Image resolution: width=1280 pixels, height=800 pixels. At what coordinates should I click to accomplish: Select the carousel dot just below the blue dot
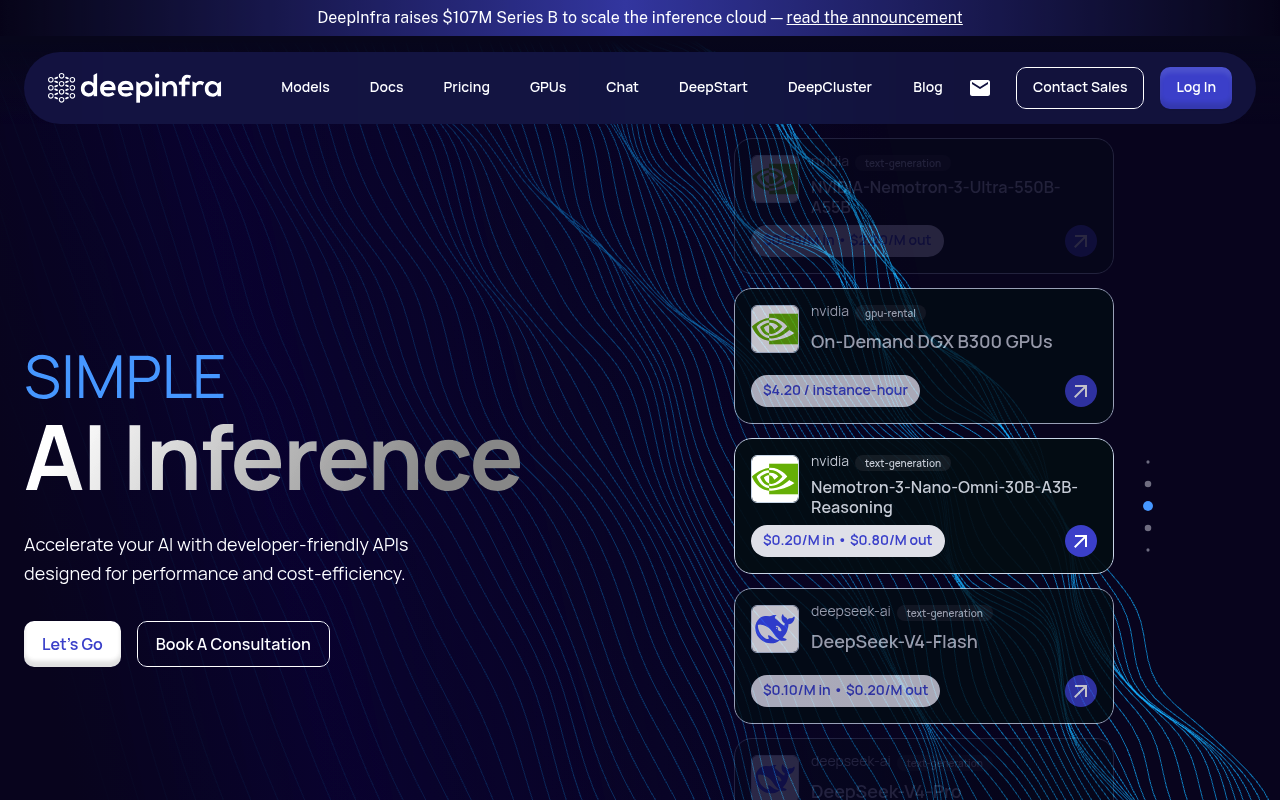coord(1148,528)
